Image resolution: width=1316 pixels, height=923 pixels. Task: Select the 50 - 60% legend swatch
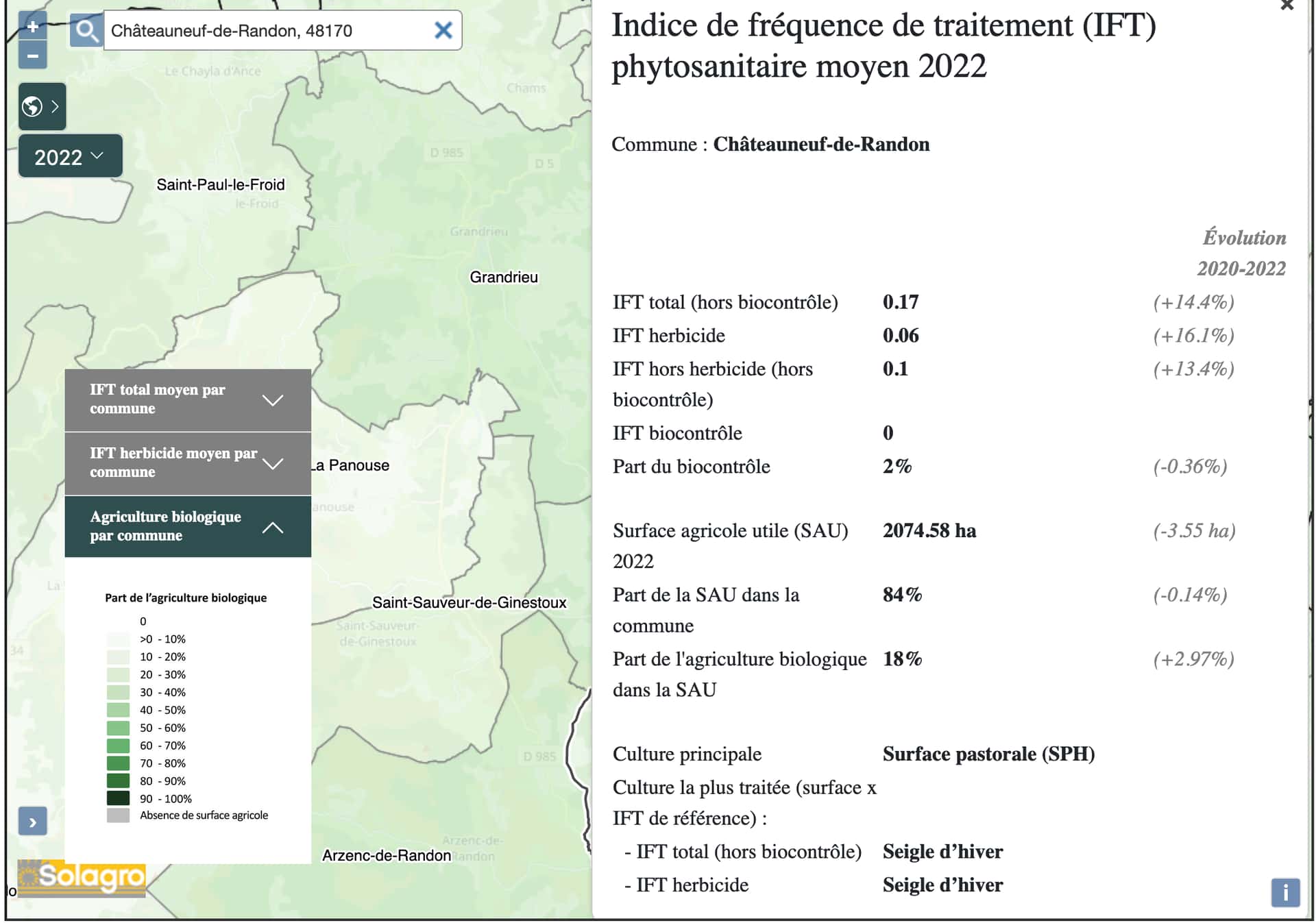click(118, 728)
